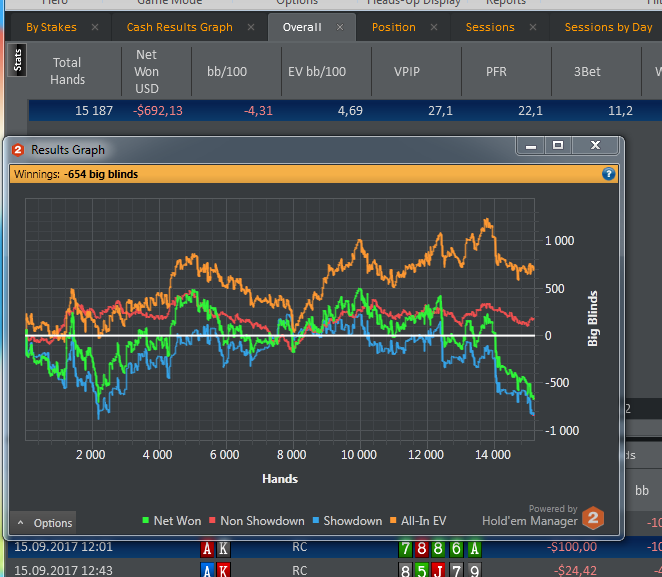Open the Position tab

coord(393,27)
